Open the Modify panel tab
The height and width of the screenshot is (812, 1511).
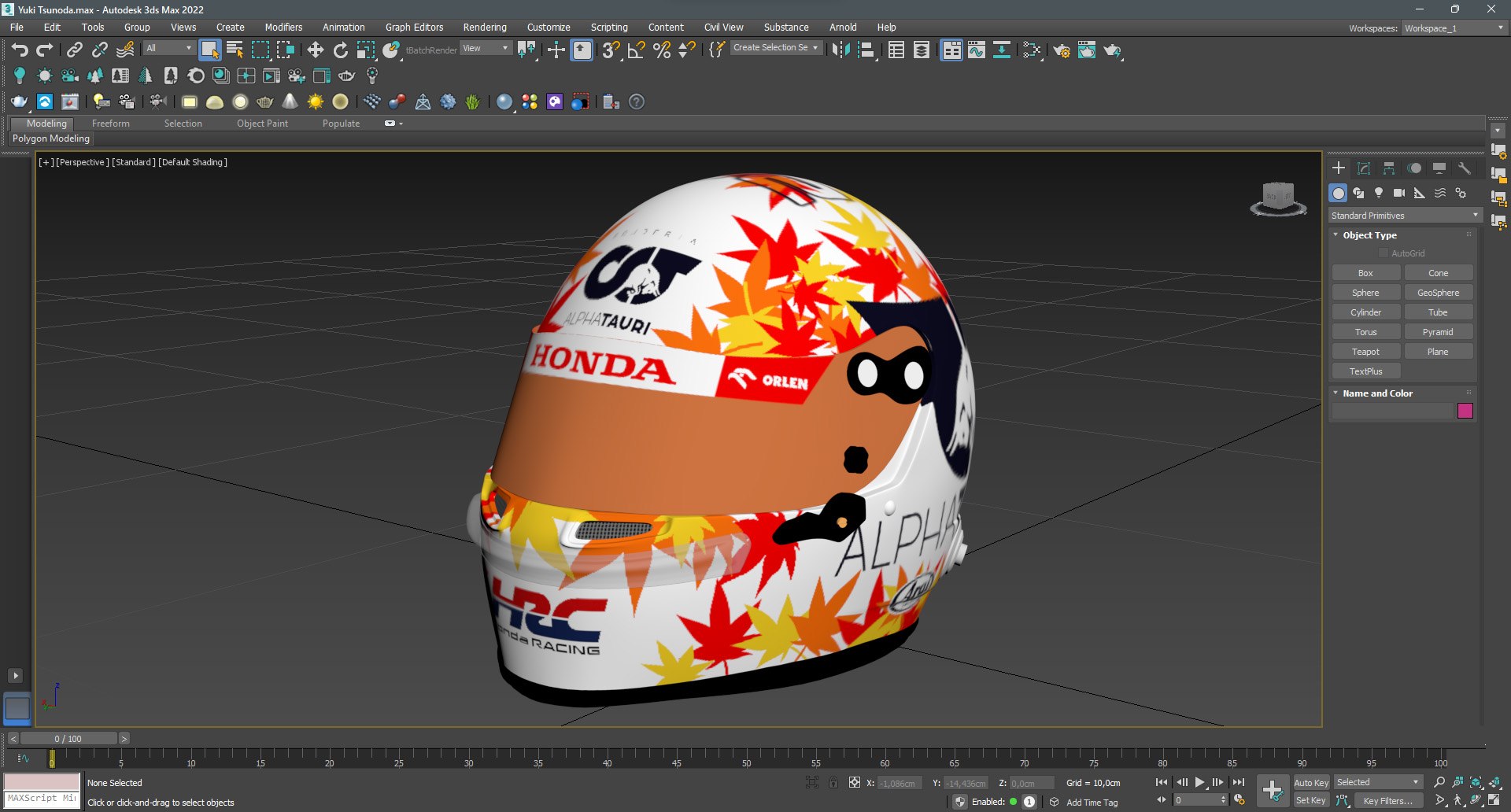click(x=1364, y=168)
